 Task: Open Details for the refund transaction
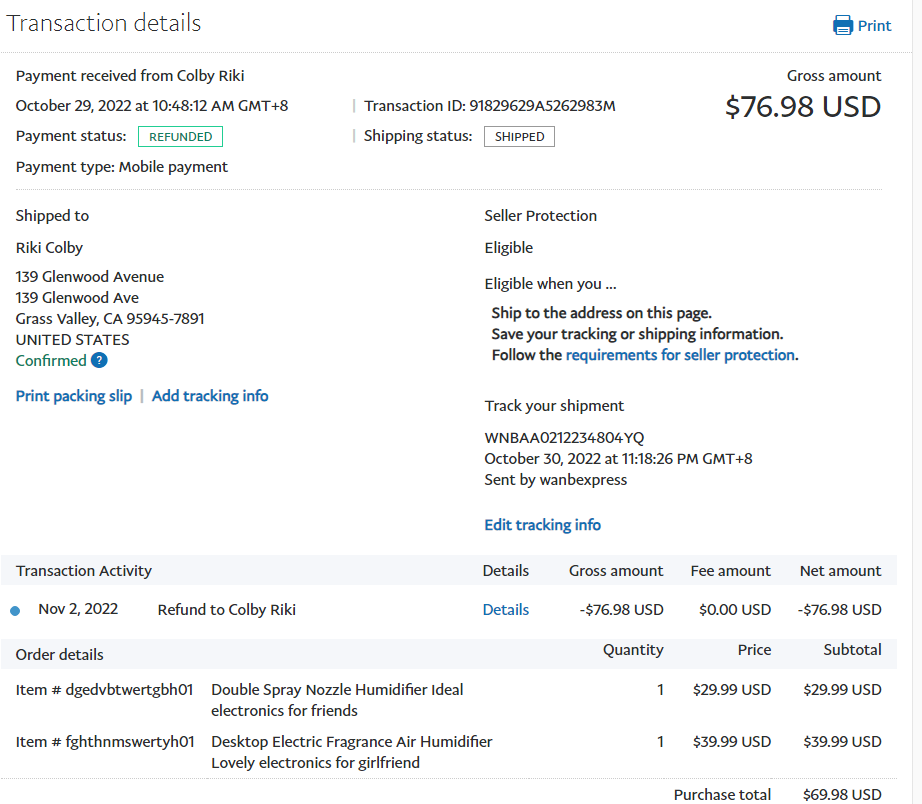(x=505, y=610)
